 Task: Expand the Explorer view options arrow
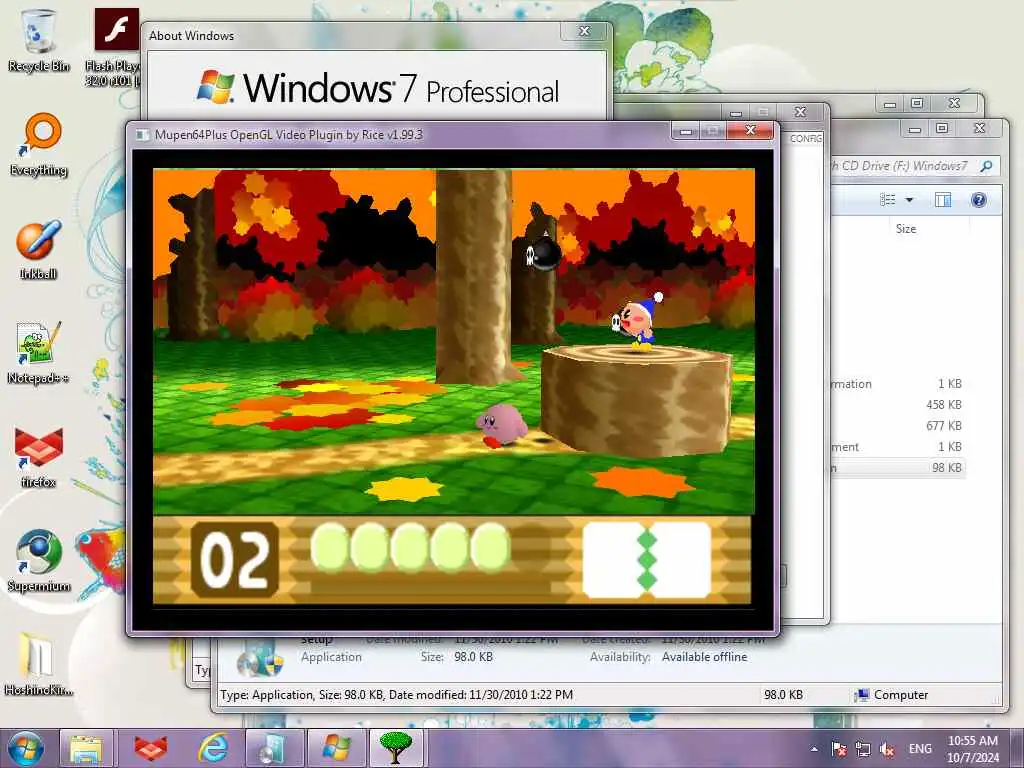pyautogui.click(x=909, y=200)
